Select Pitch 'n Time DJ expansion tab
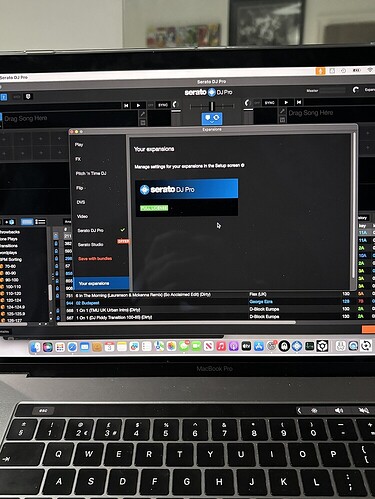 click(91, 173)
